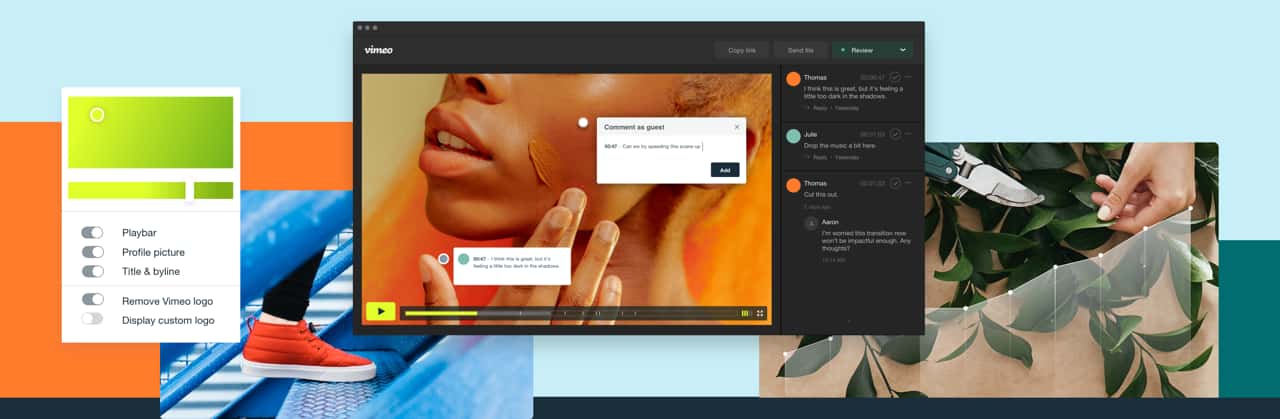This screenshot has width=1280, height=419.
Task: Enable the Display custom logo switch
Action: [x=92, y=319]
